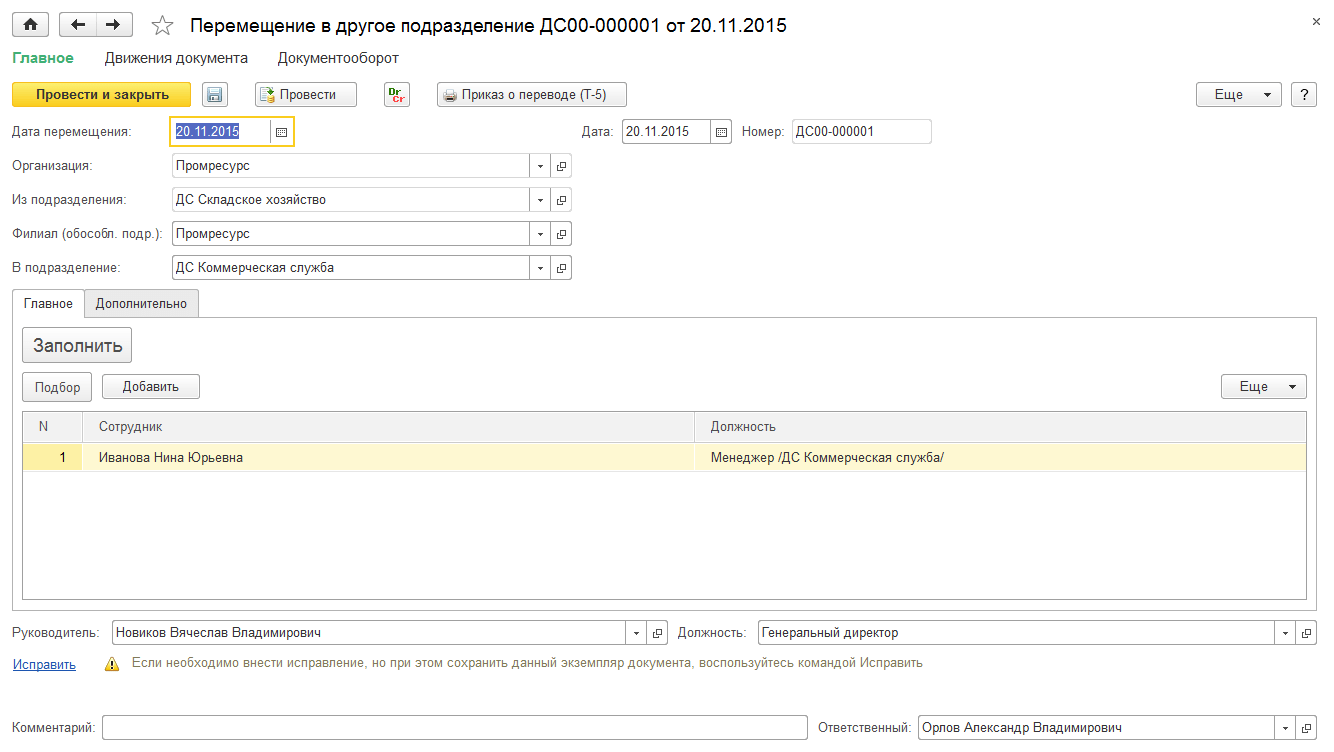Click the ДС Коммерческая служба field
This screenshot has width=1334, height=752.
[351, 268]
